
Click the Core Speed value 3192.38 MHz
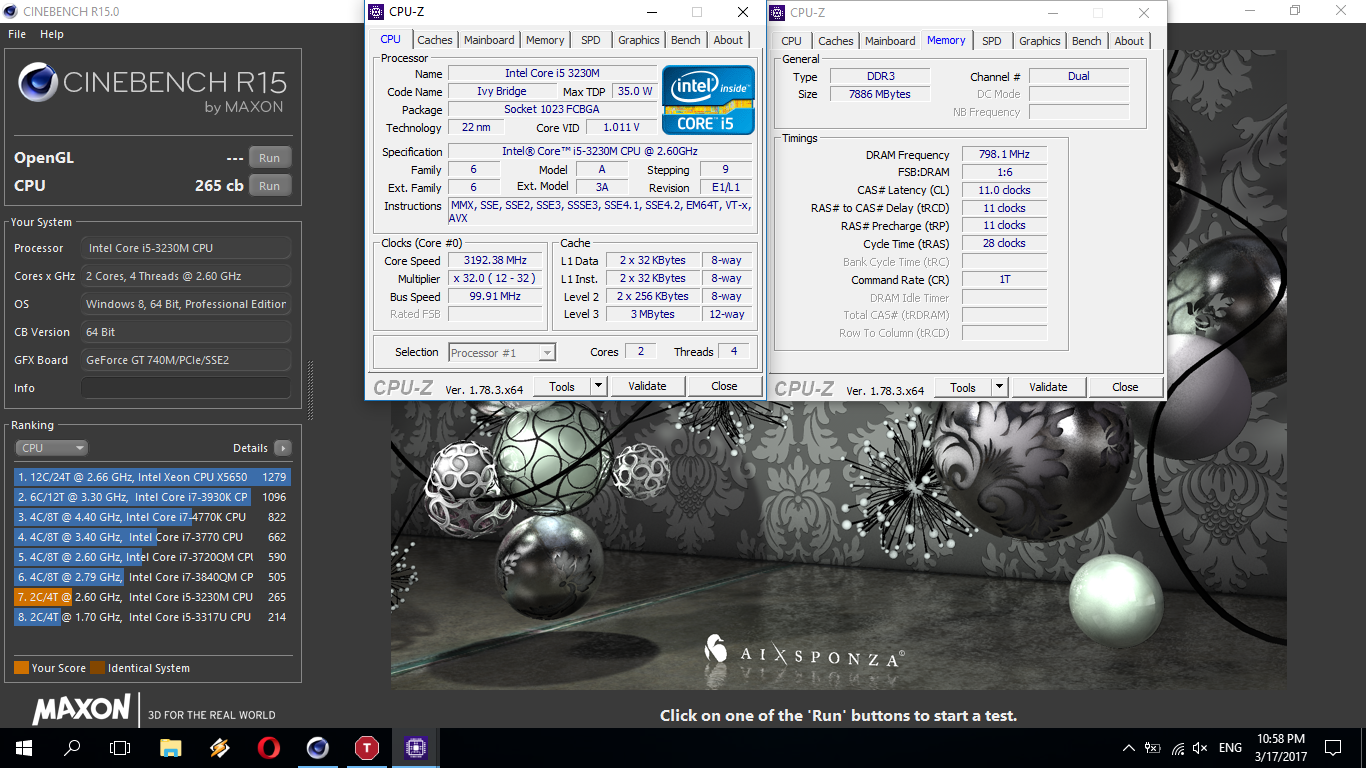pyautogui.click(x=495, y=261)
